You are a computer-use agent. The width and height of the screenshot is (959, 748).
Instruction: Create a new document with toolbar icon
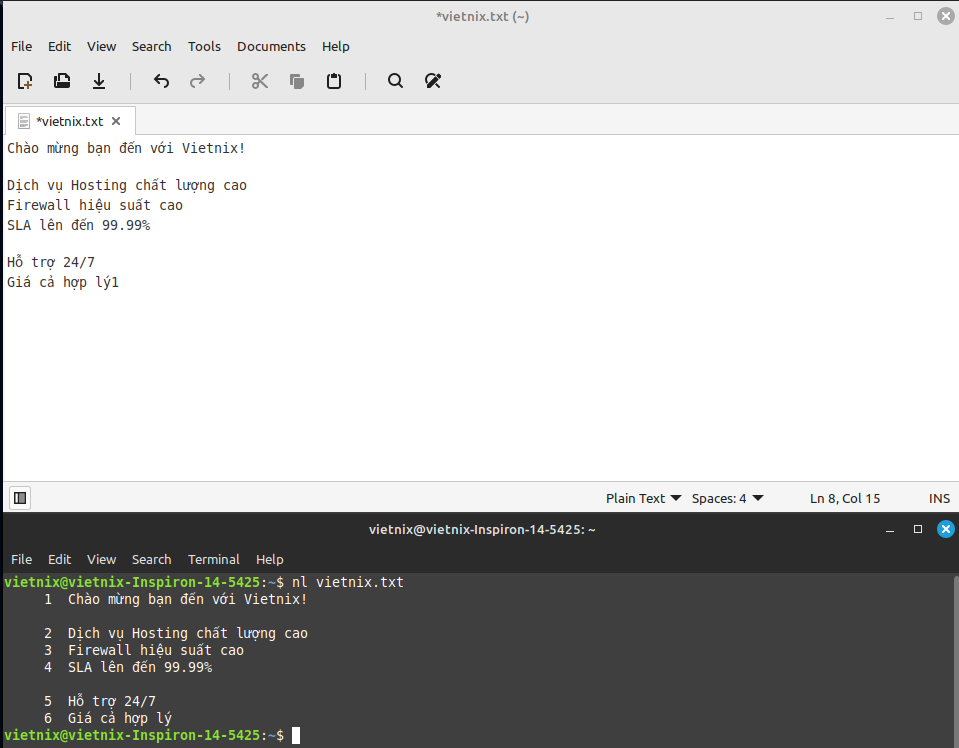25,81
